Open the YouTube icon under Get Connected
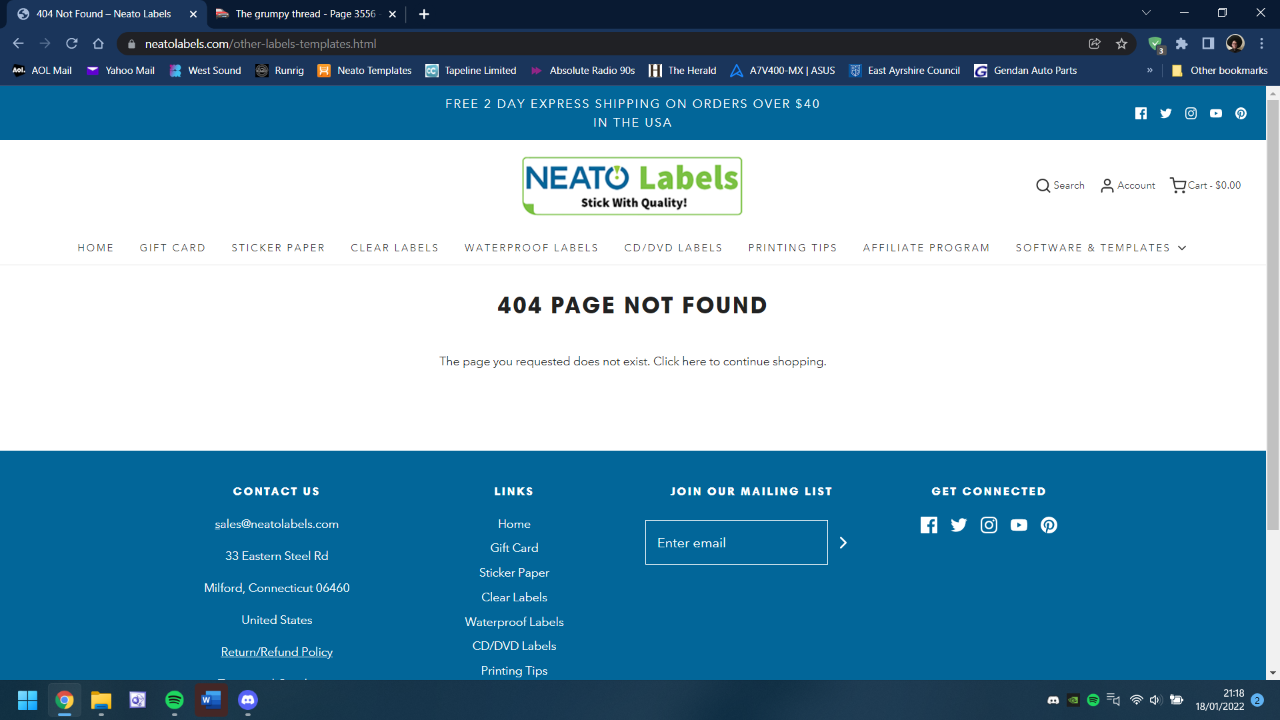The image size is (1280, 720). [x=1019, y=525]
